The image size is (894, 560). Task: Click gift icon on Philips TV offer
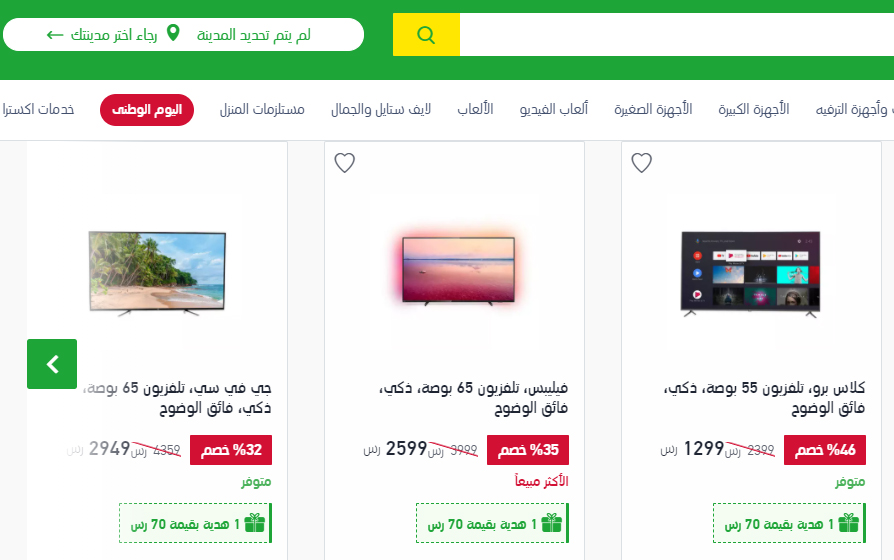coord(551,523)
